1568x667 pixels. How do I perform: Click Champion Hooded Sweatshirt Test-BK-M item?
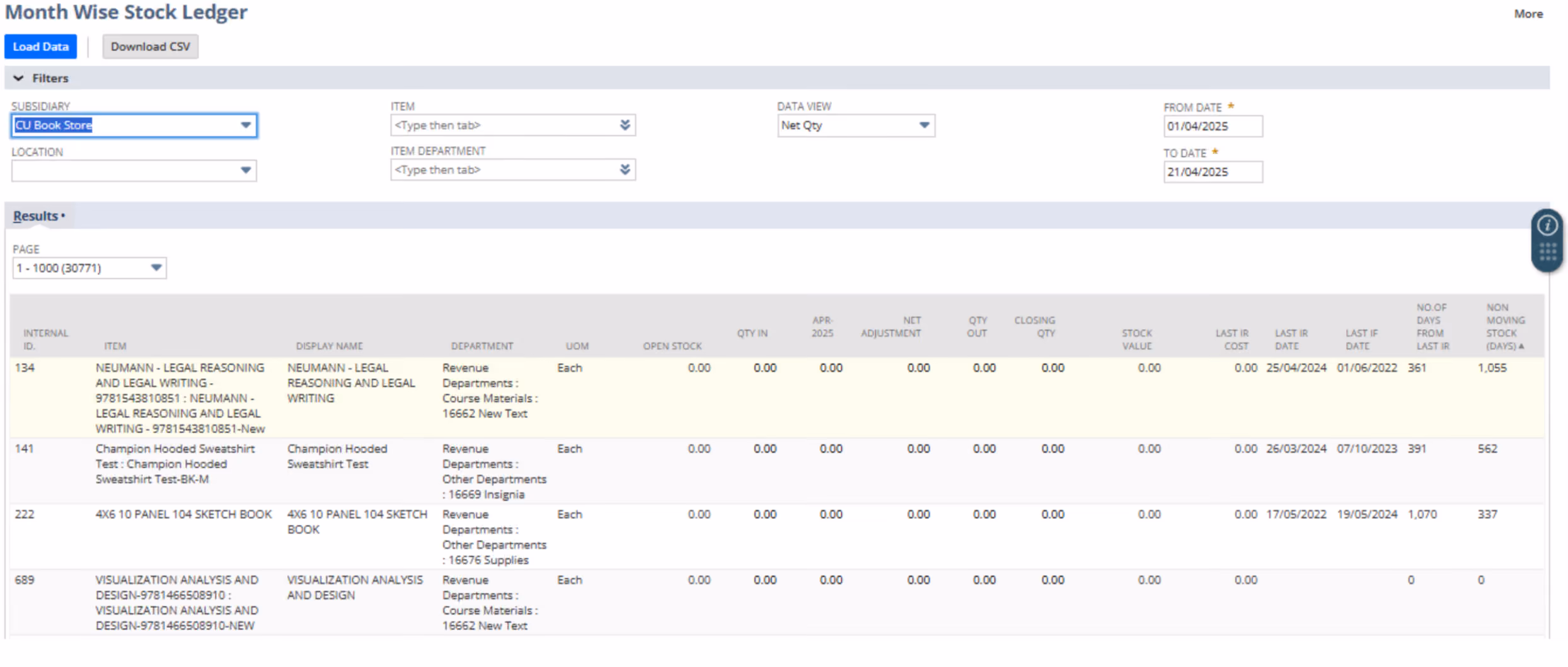tap(175, 464)
